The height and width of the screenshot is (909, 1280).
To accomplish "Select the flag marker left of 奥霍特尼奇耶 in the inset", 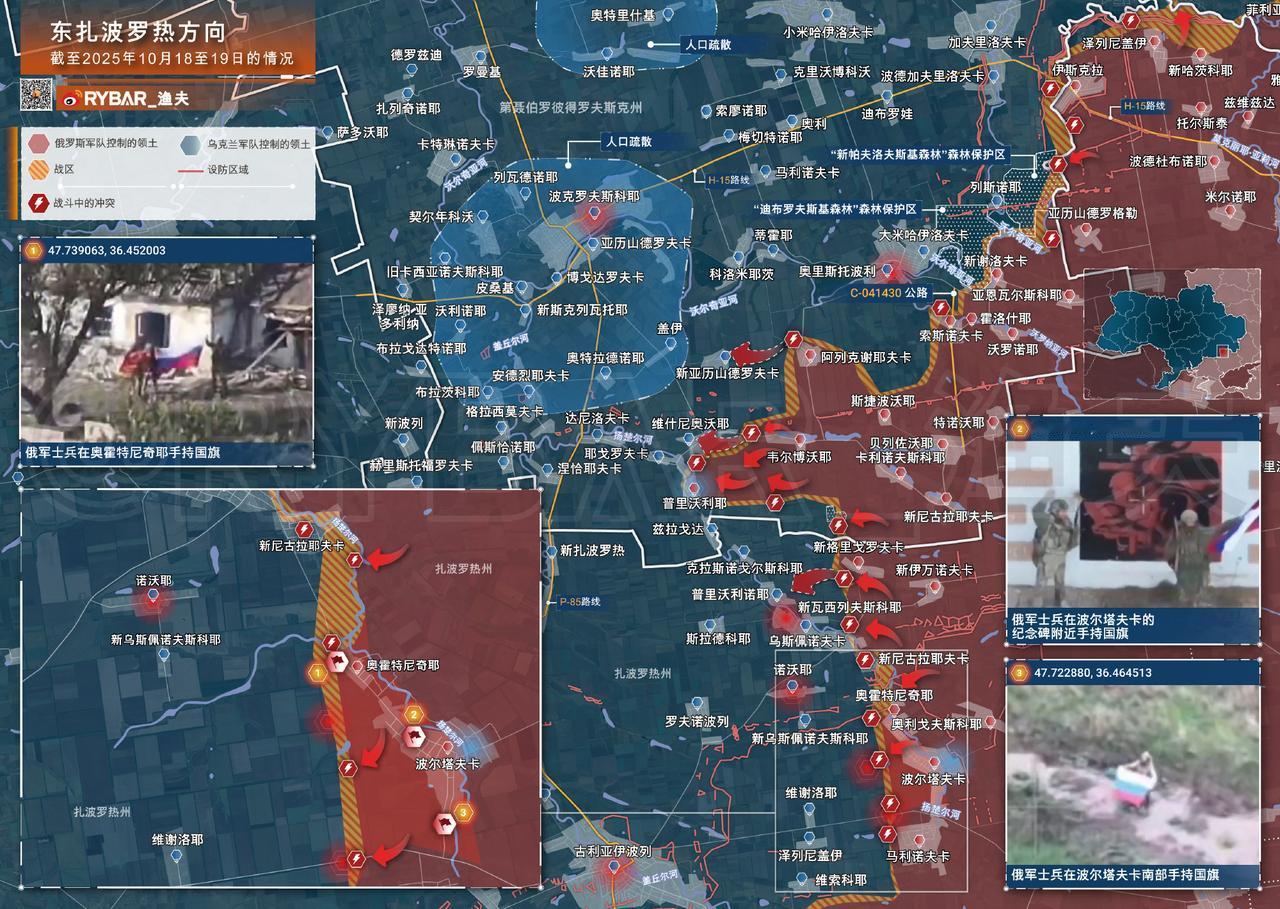I will 338,663.
